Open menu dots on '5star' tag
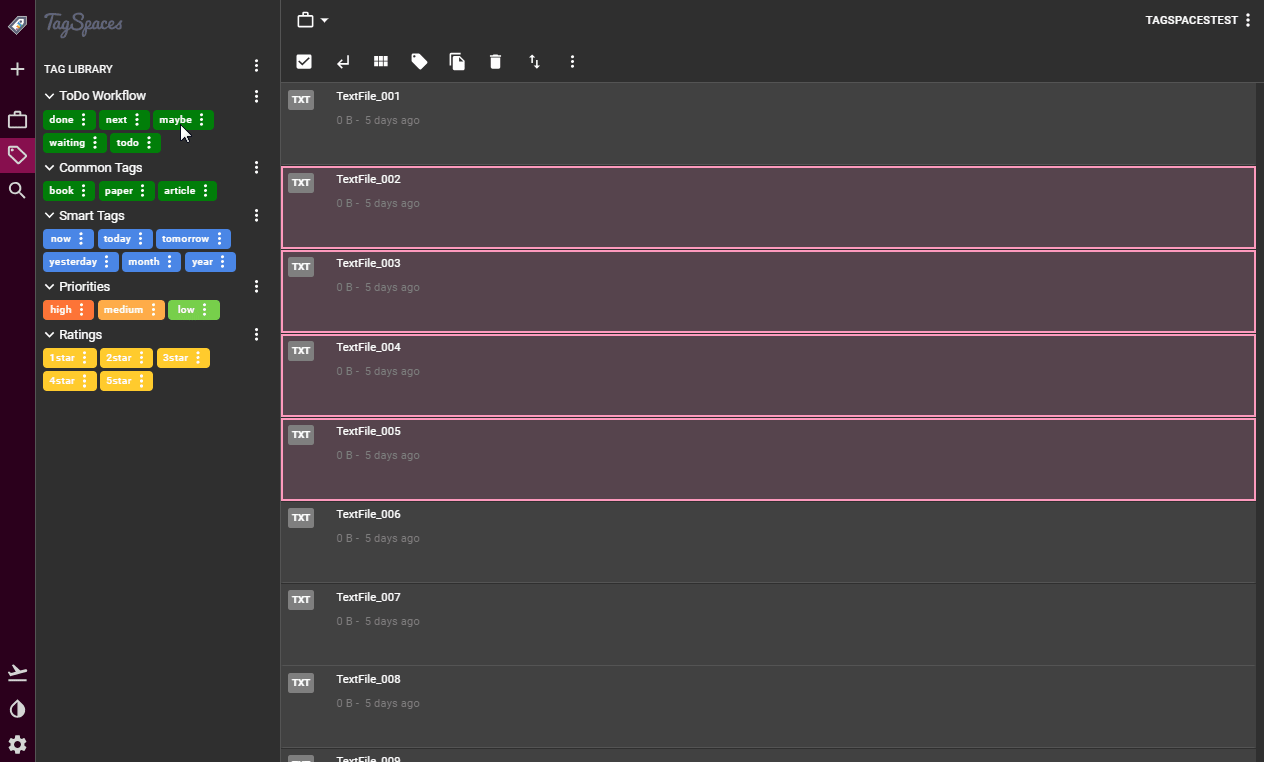The image size is (1264, 762). 142,381
